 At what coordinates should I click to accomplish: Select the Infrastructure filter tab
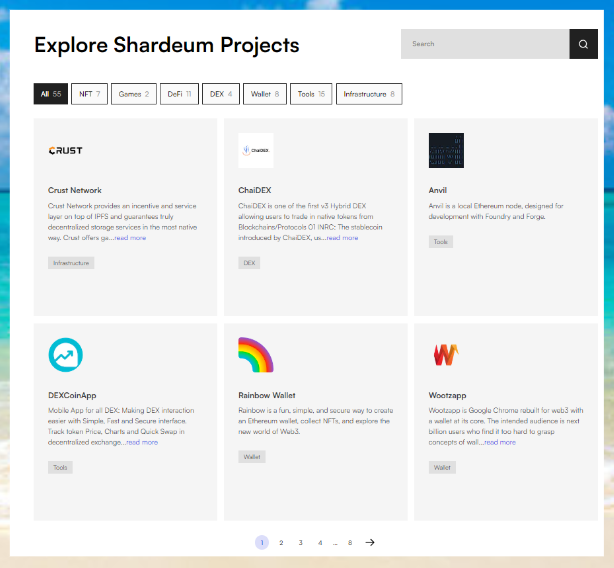[369, 94]
